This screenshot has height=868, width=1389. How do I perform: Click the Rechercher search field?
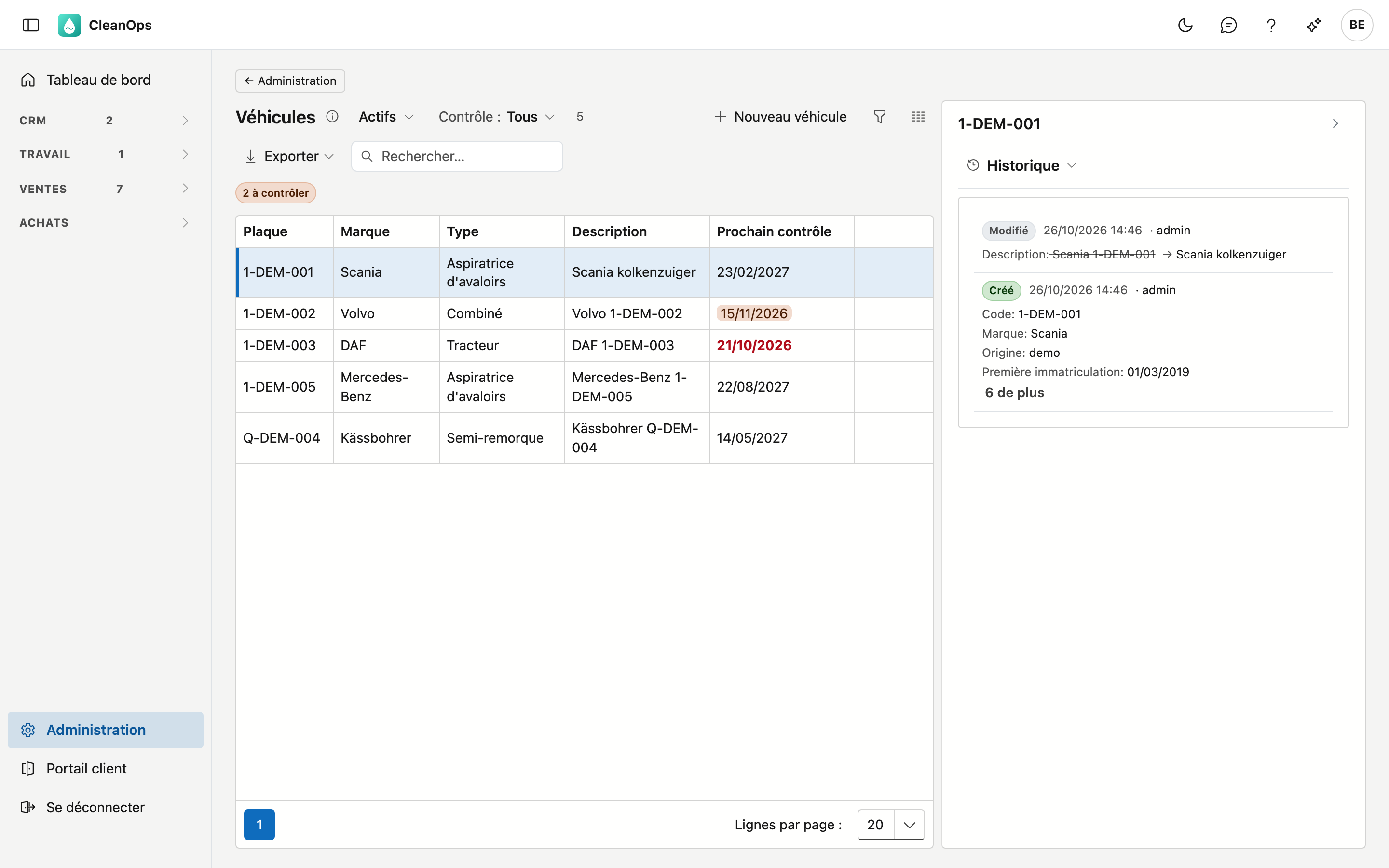tap(457, 156)
